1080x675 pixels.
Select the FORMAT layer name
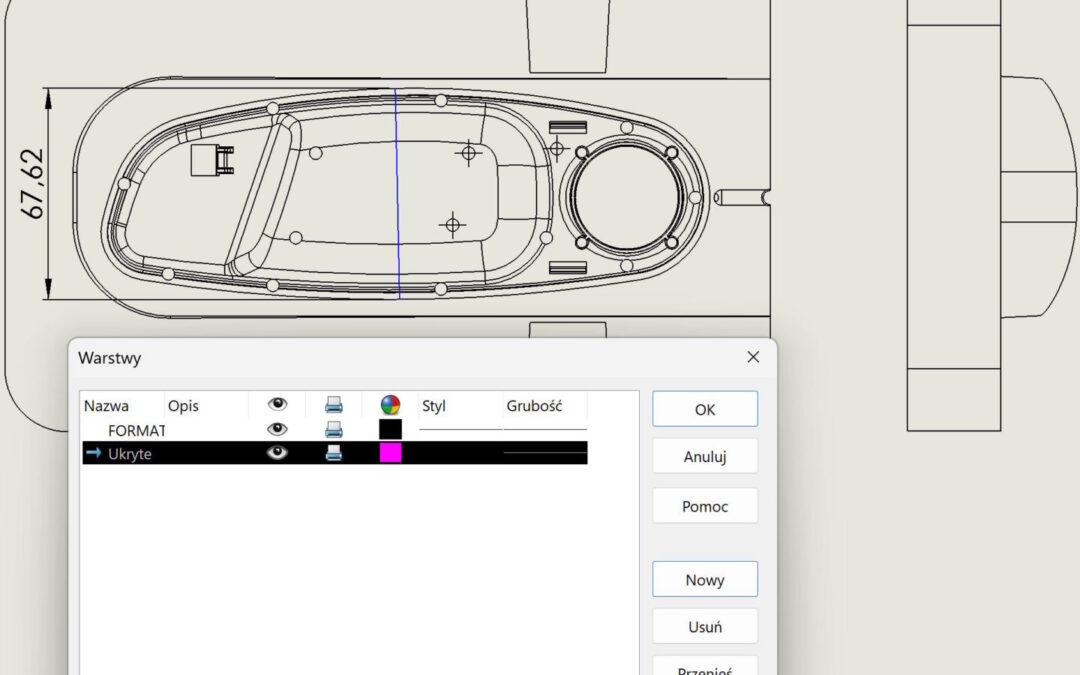pyautogui.click(x=136, y=430)
